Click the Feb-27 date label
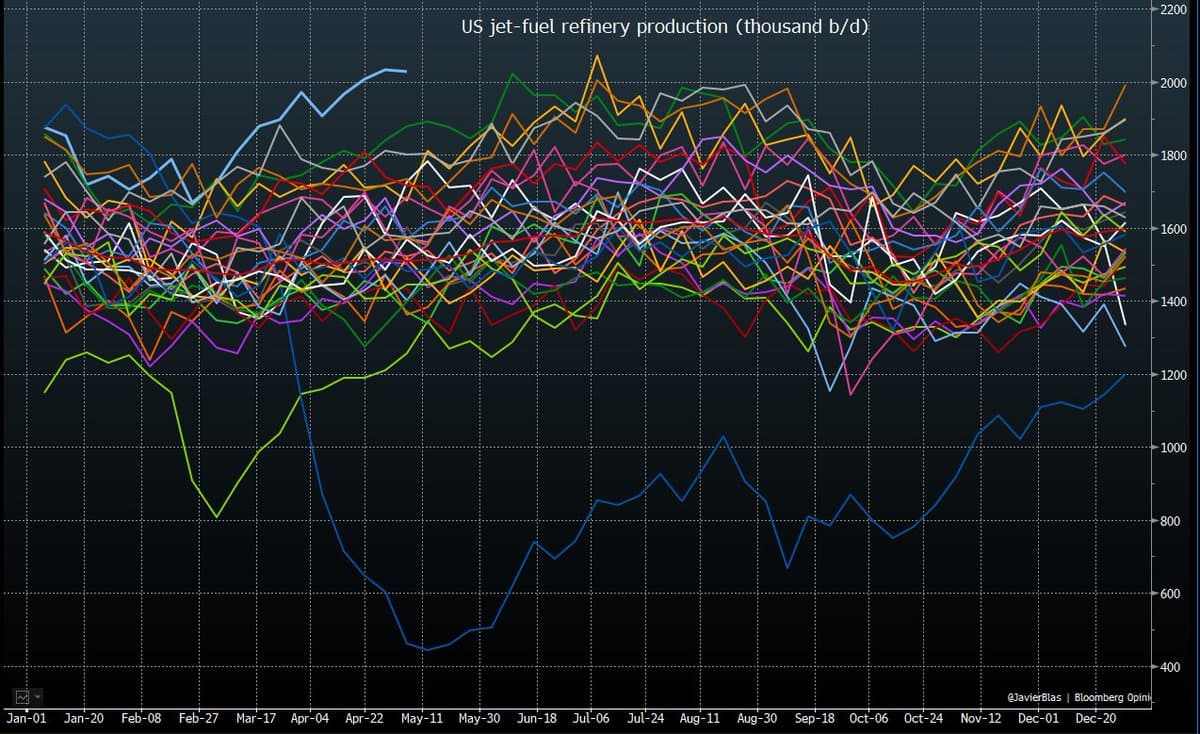The height and width of the screenshot is (734, 1200). (198, 718)
